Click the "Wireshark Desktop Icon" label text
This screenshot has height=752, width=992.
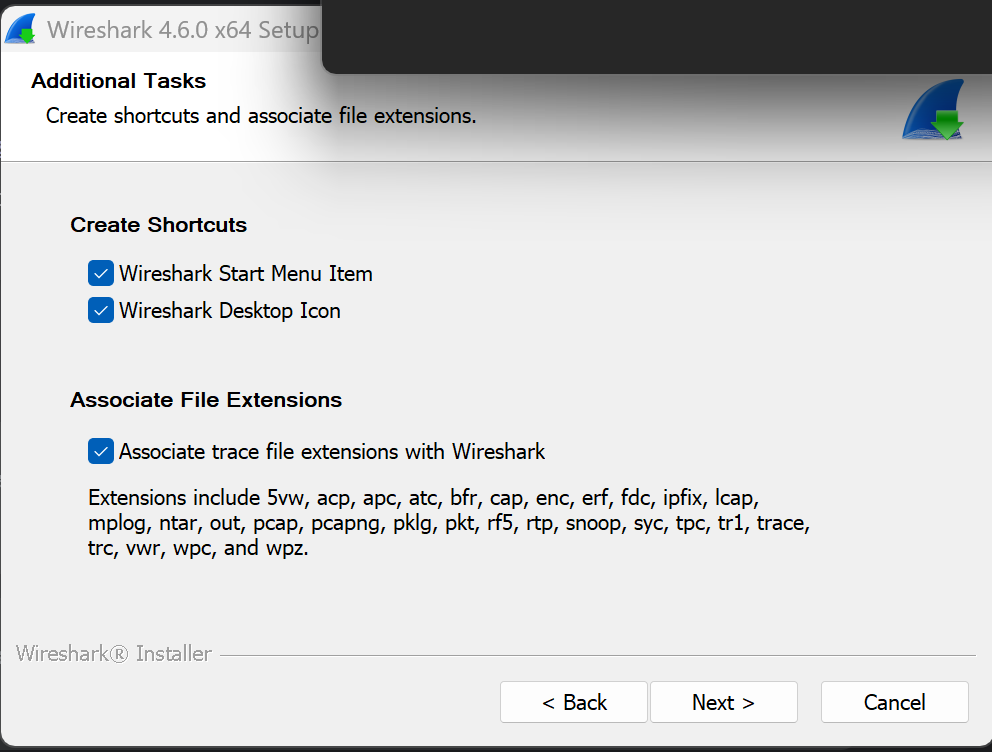tap(229, 311)
